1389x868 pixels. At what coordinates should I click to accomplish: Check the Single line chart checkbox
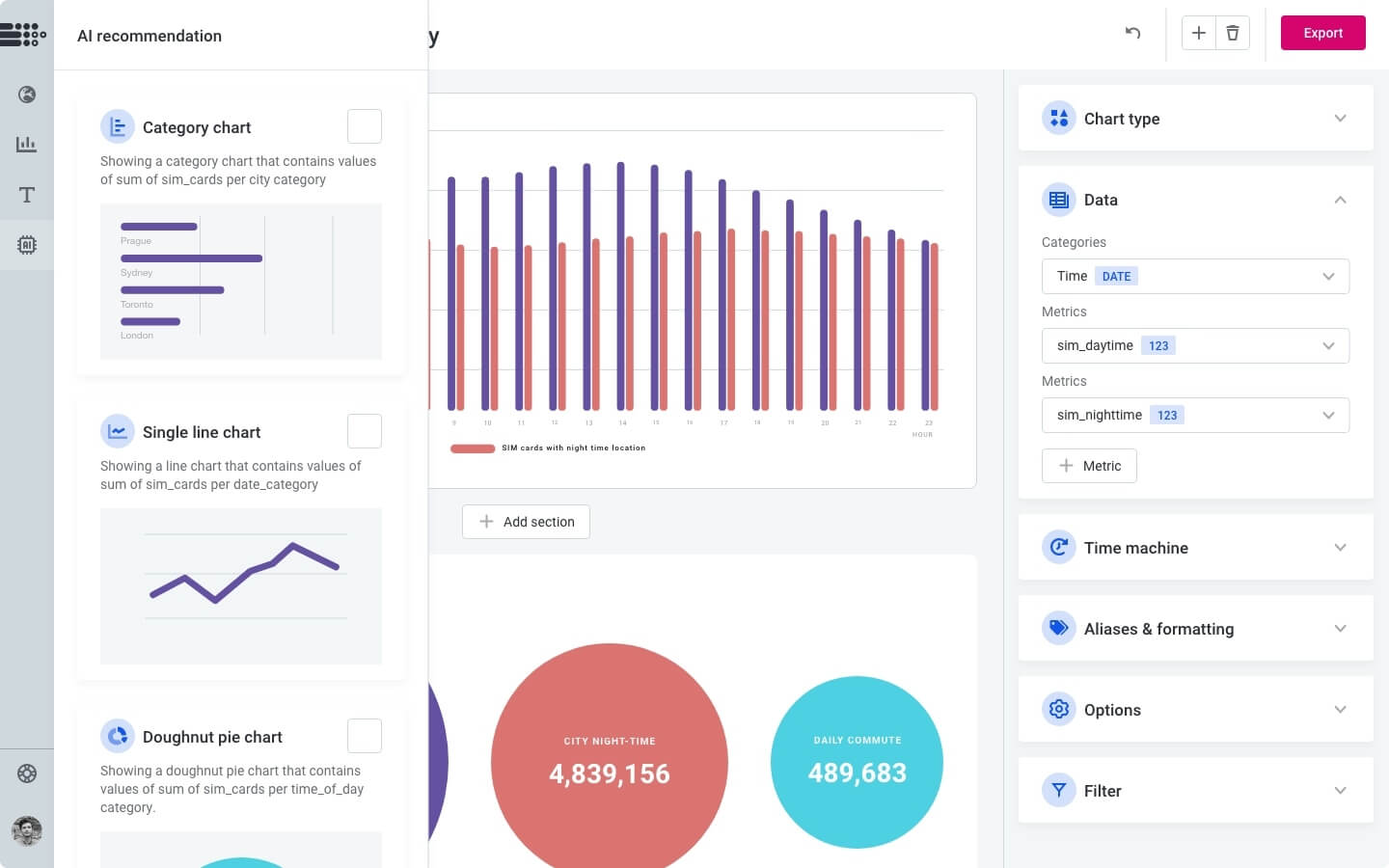(365, 431)
